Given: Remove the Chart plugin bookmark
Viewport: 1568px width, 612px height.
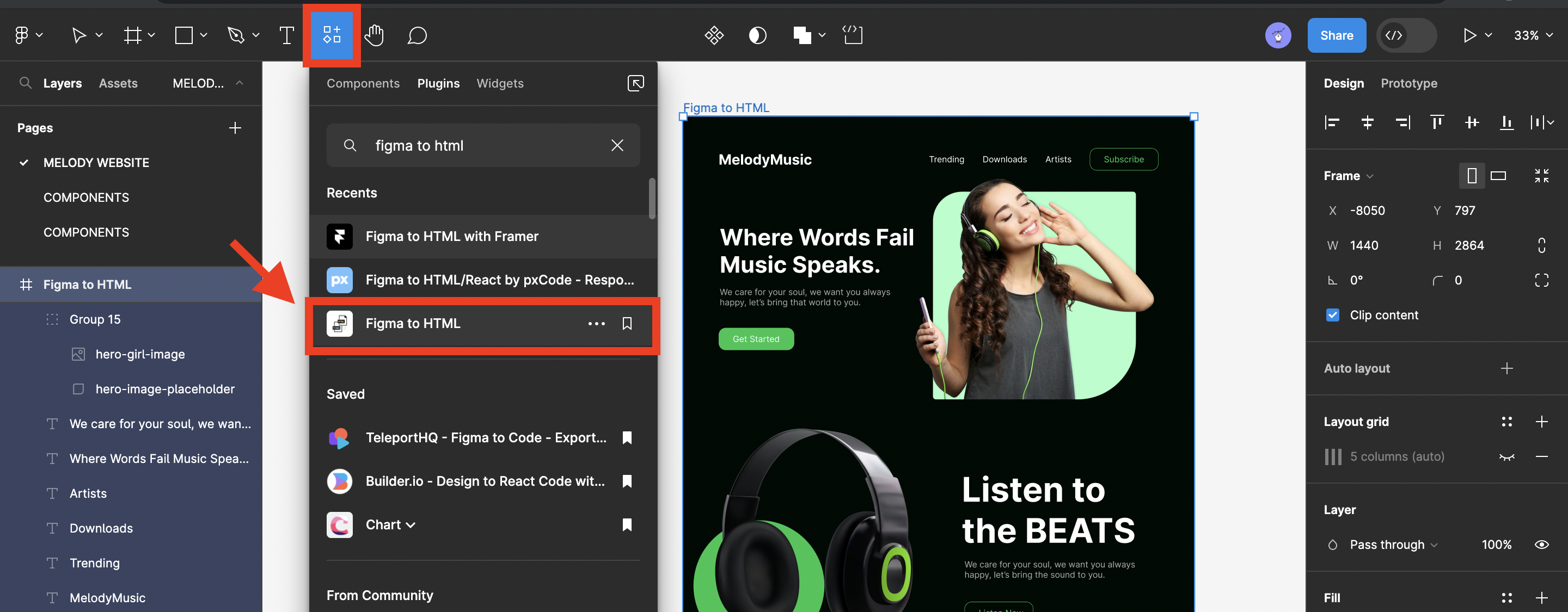Looking at the screenshot, I should pyautogui.click(x=627, y=524).
